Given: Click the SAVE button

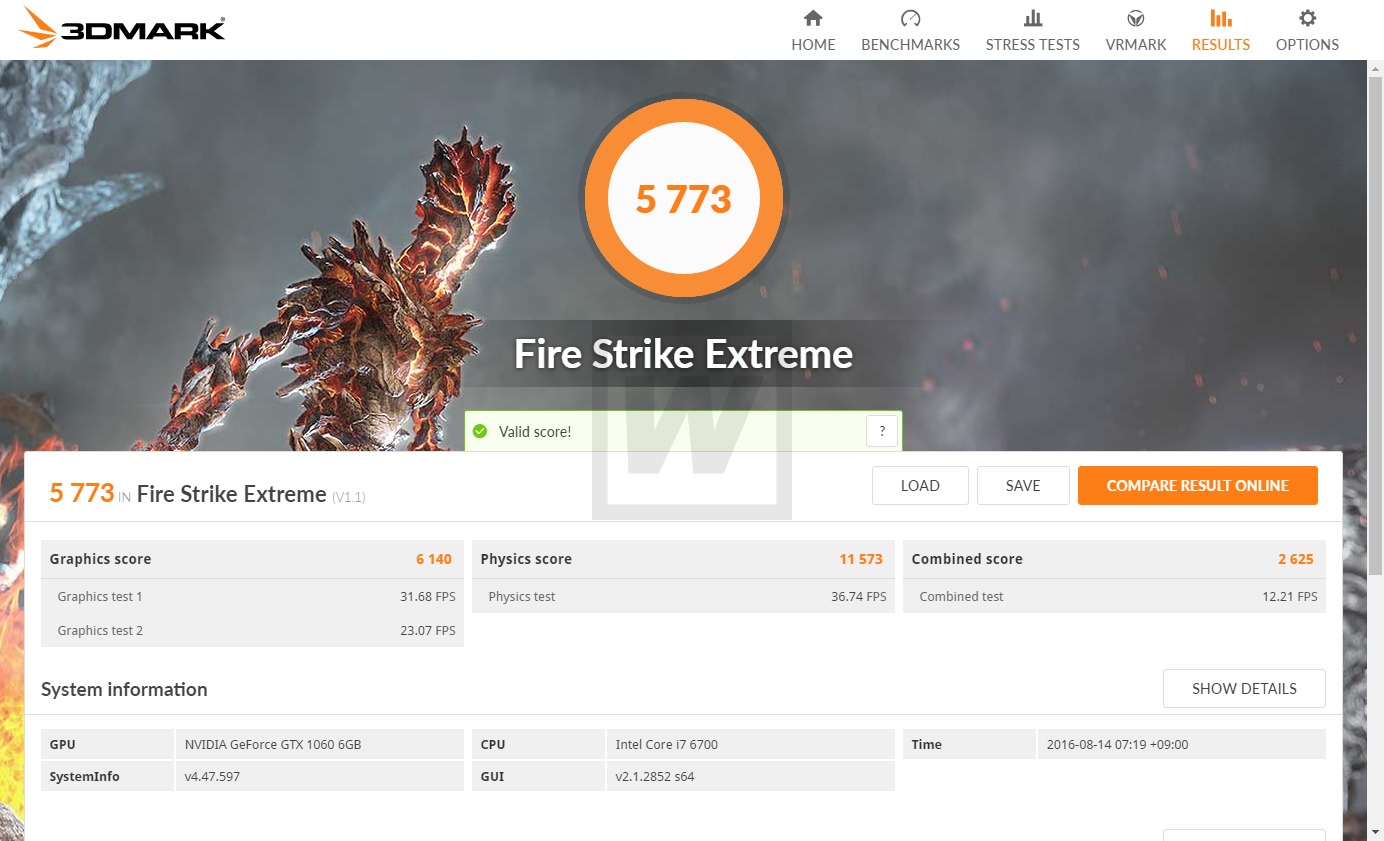Looking at the screenshot, I should pyautogui.click(x=1023, y=485).
